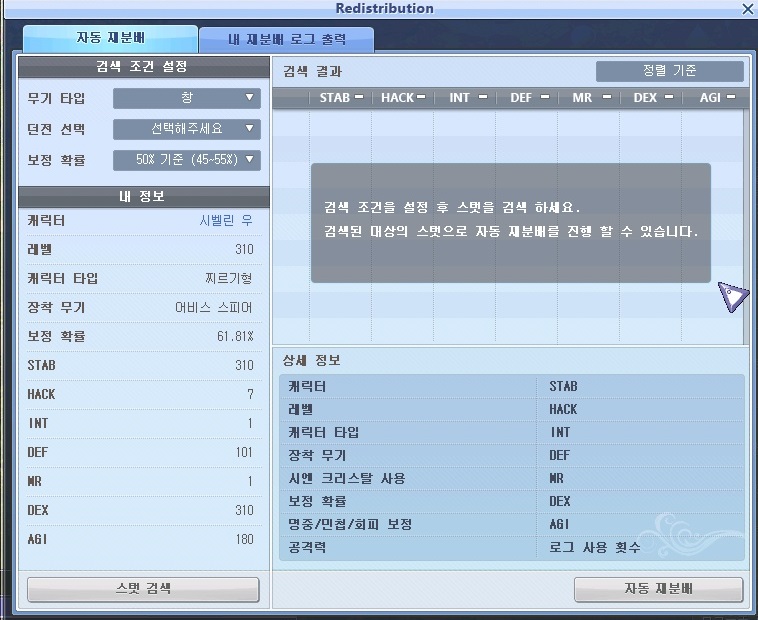Click the 캐릭터 타입 row in 상세 정보
This screenshot has height=620, width=758.
pos(408,433)
